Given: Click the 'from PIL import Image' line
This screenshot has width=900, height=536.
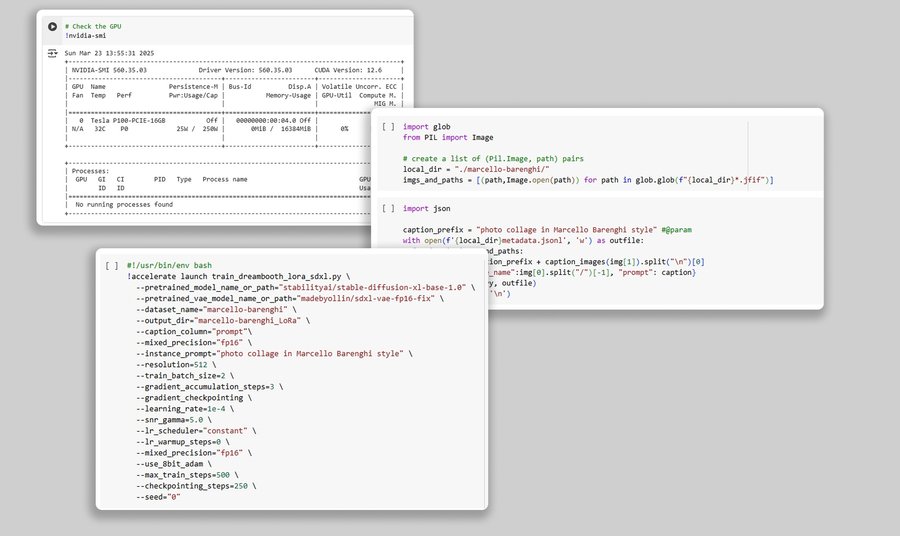Looking at the screenshot, I should tap(448, 138).
